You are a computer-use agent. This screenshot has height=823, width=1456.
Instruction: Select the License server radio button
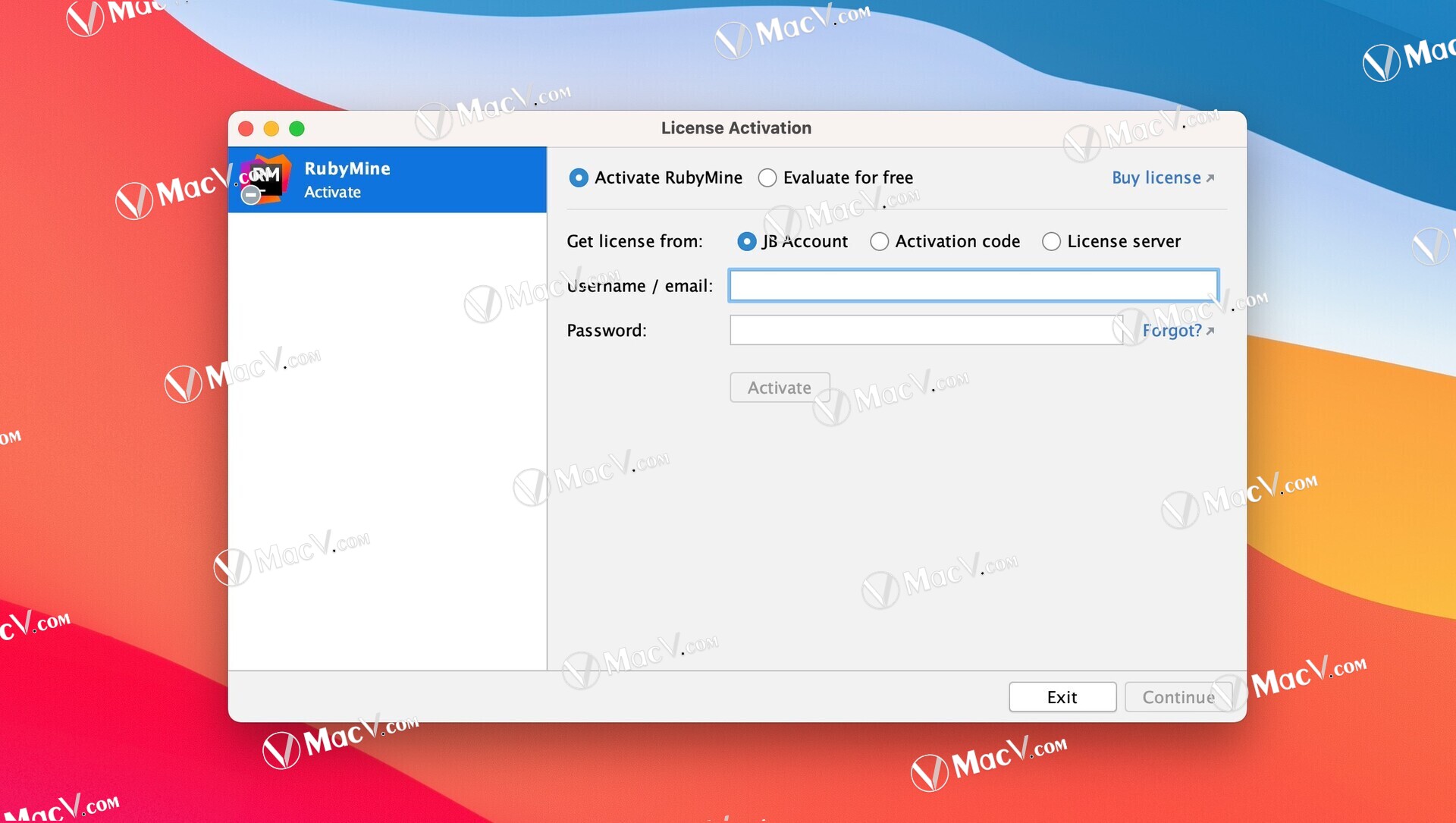[1050, 241]
